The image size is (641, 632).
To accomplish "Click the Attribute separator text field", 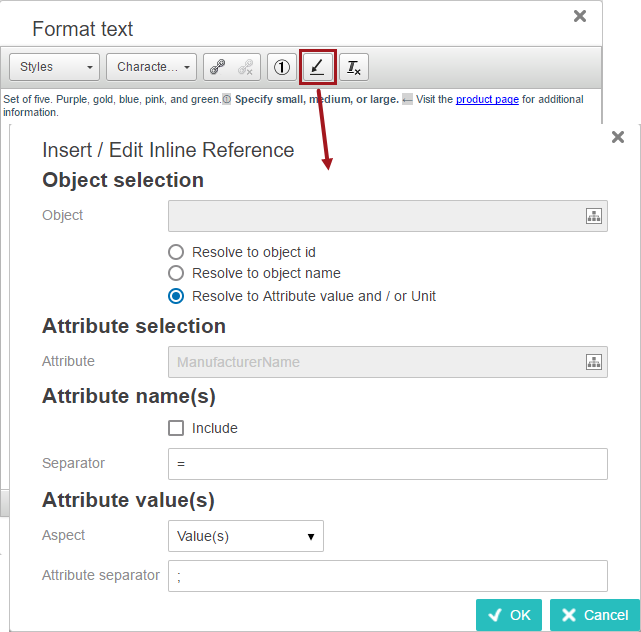I will 388,576.
